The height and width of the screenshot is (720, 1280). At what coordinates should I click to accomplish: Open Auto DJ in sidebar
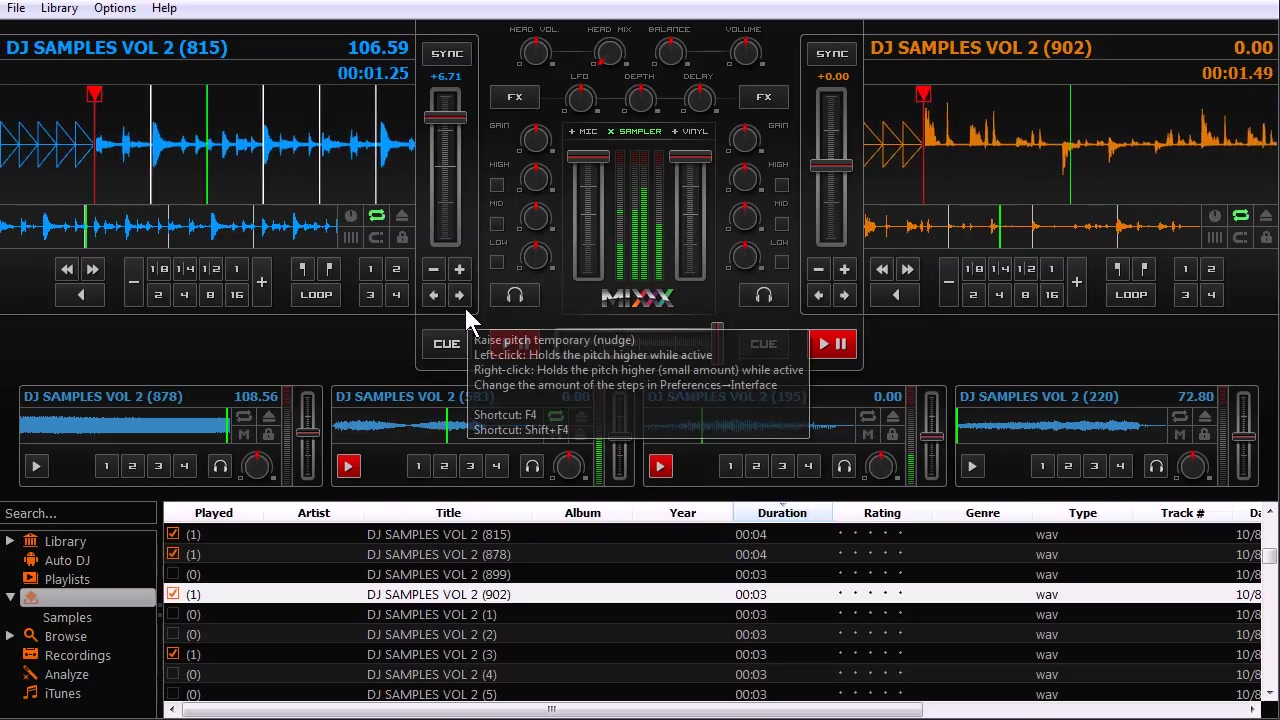pyautogui.click(x=67, y=560)
